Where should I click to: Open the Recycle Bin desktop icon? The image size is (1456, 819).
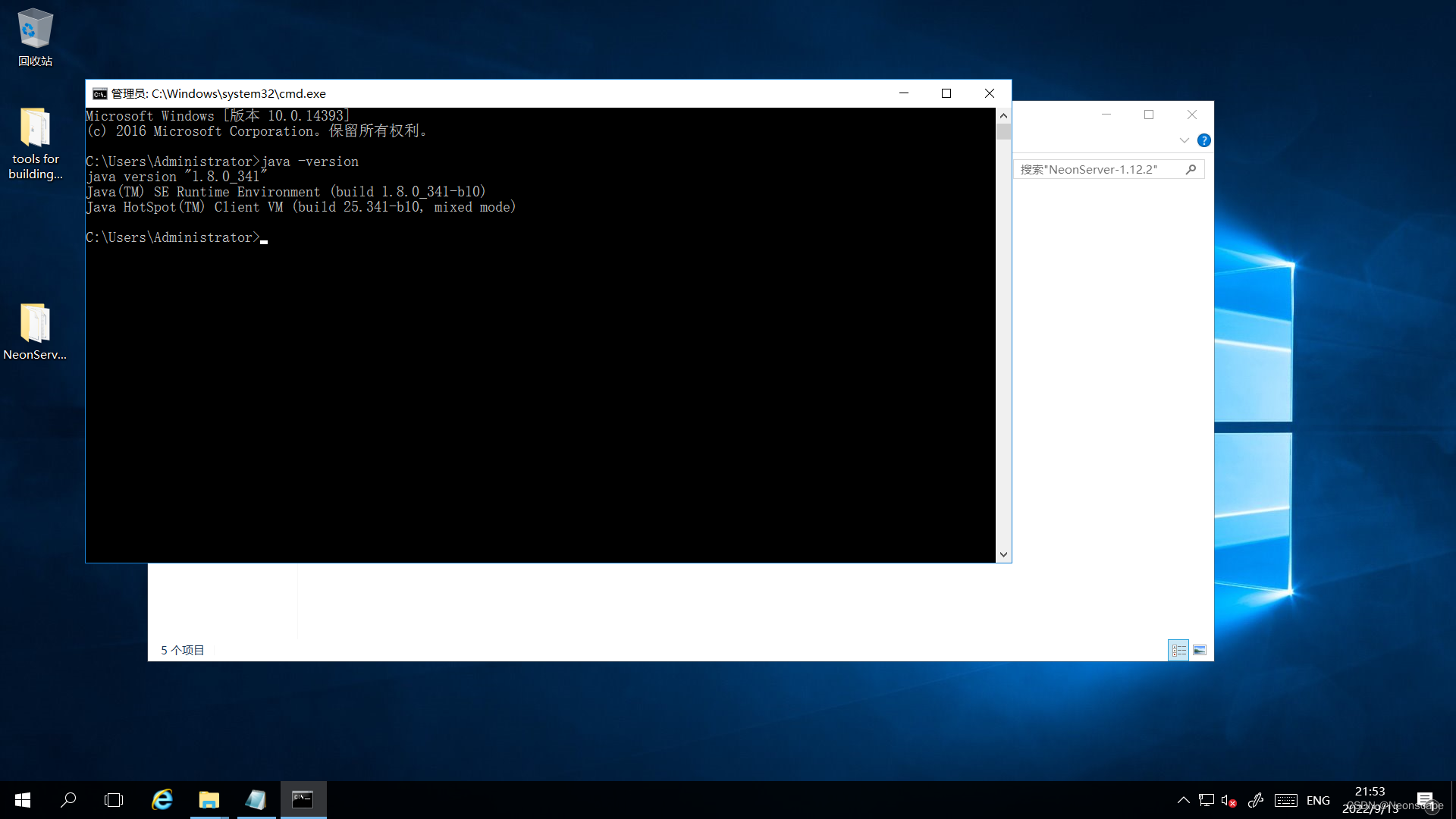35,30
